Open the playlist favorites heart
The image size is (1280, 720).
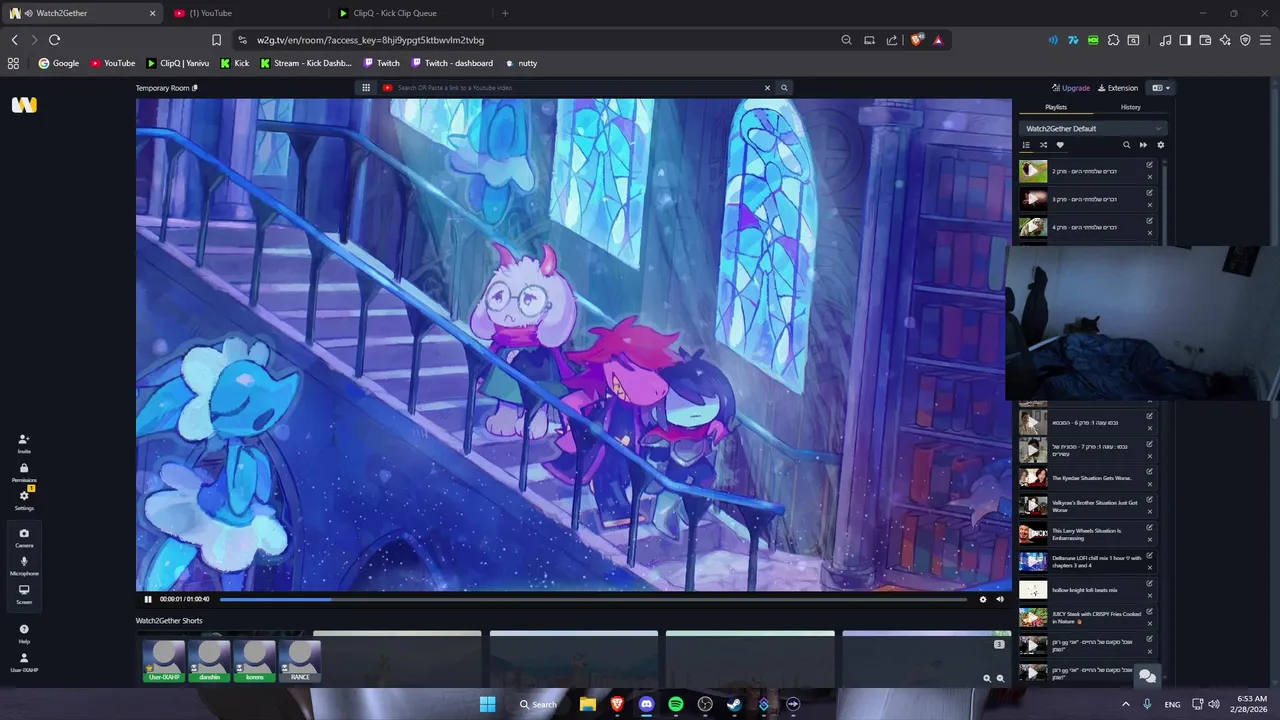click(x=1060, y=145)
